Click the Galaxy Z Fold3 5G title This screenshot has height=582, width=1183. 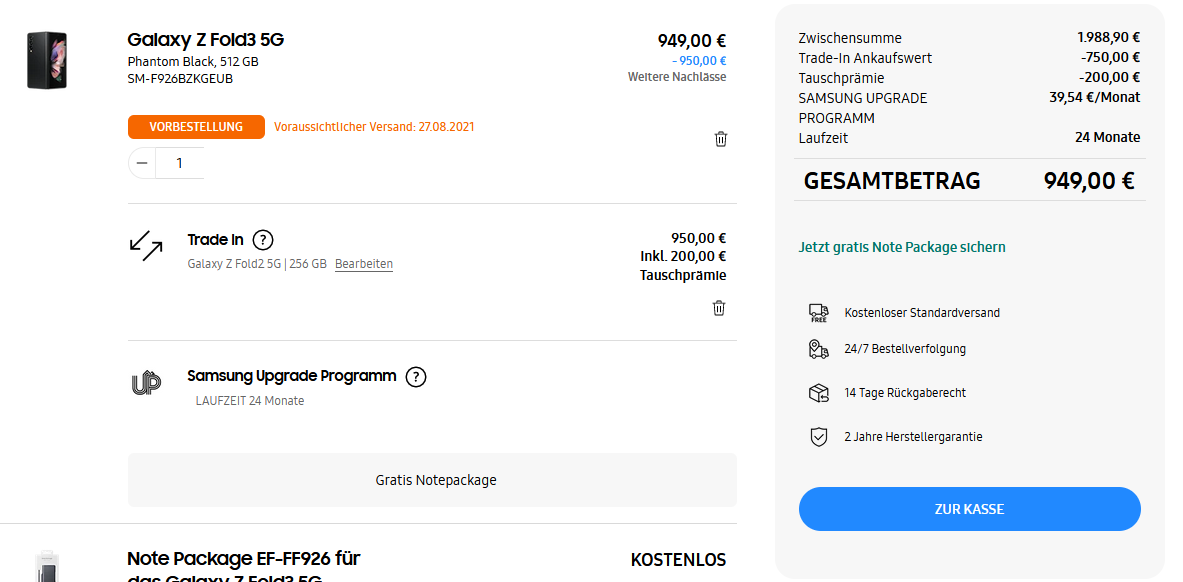coord(205,40)
